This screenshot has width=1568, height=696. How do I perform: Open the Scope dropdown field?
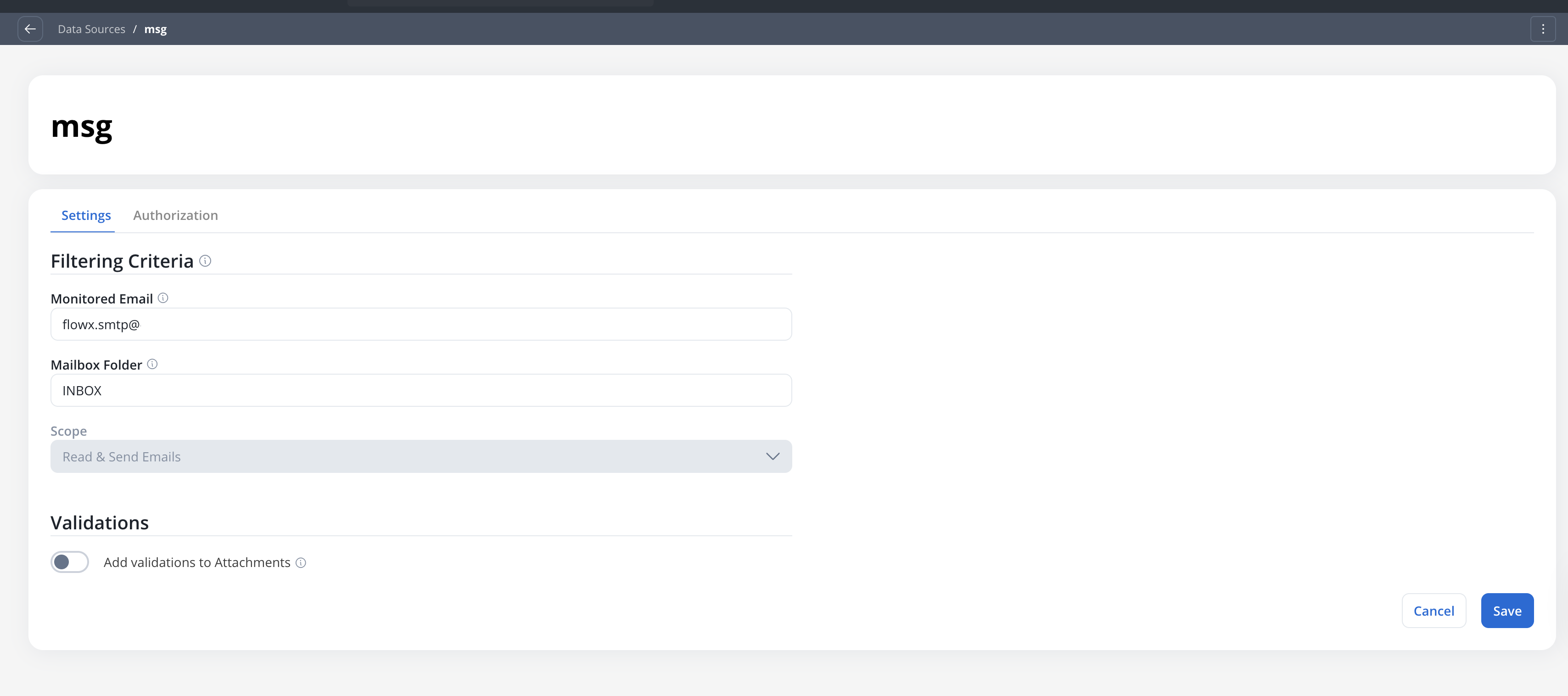pyautogui.click(x=420, y=457)
